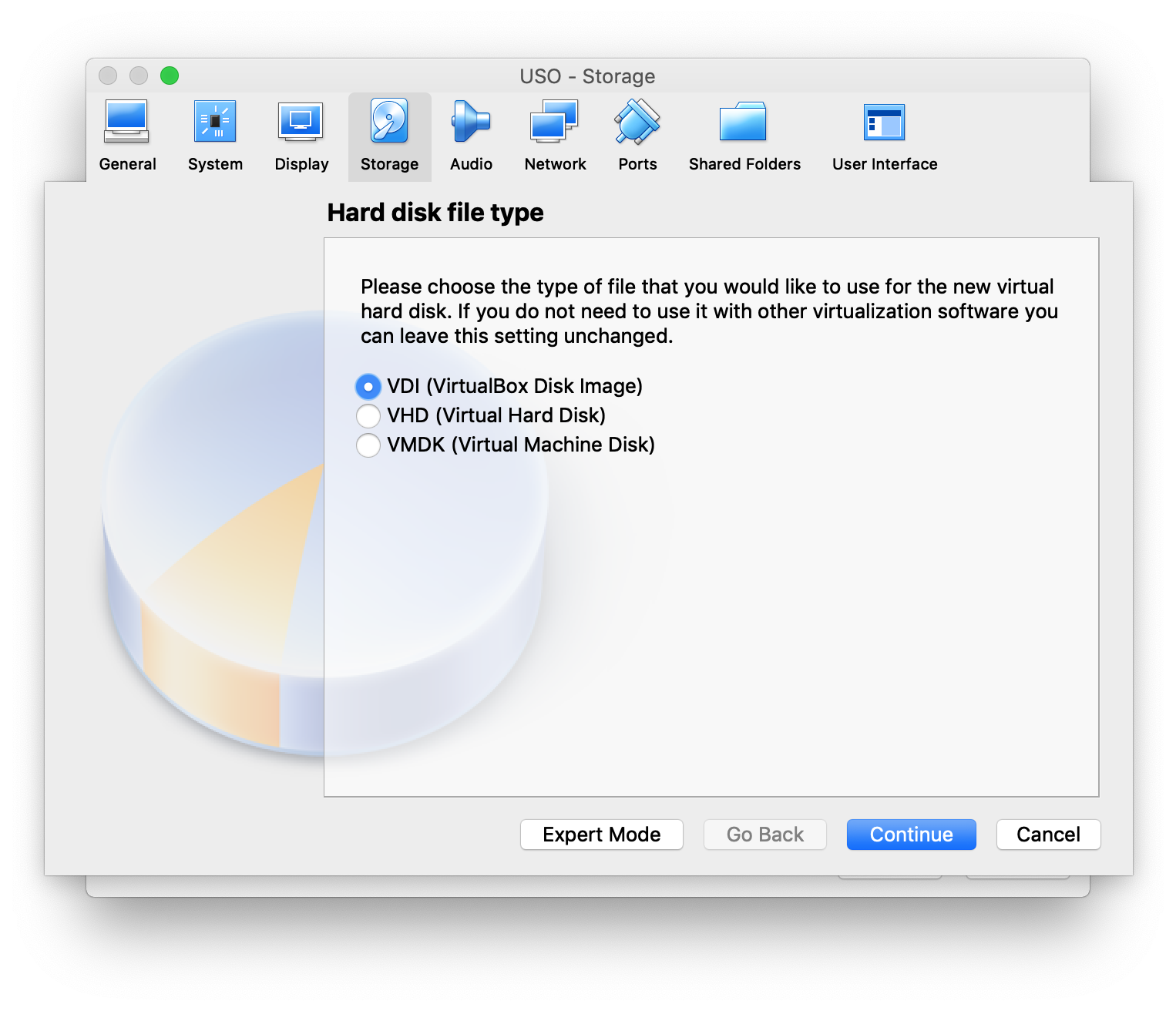Open the Ports connector icon

(637, 122)
